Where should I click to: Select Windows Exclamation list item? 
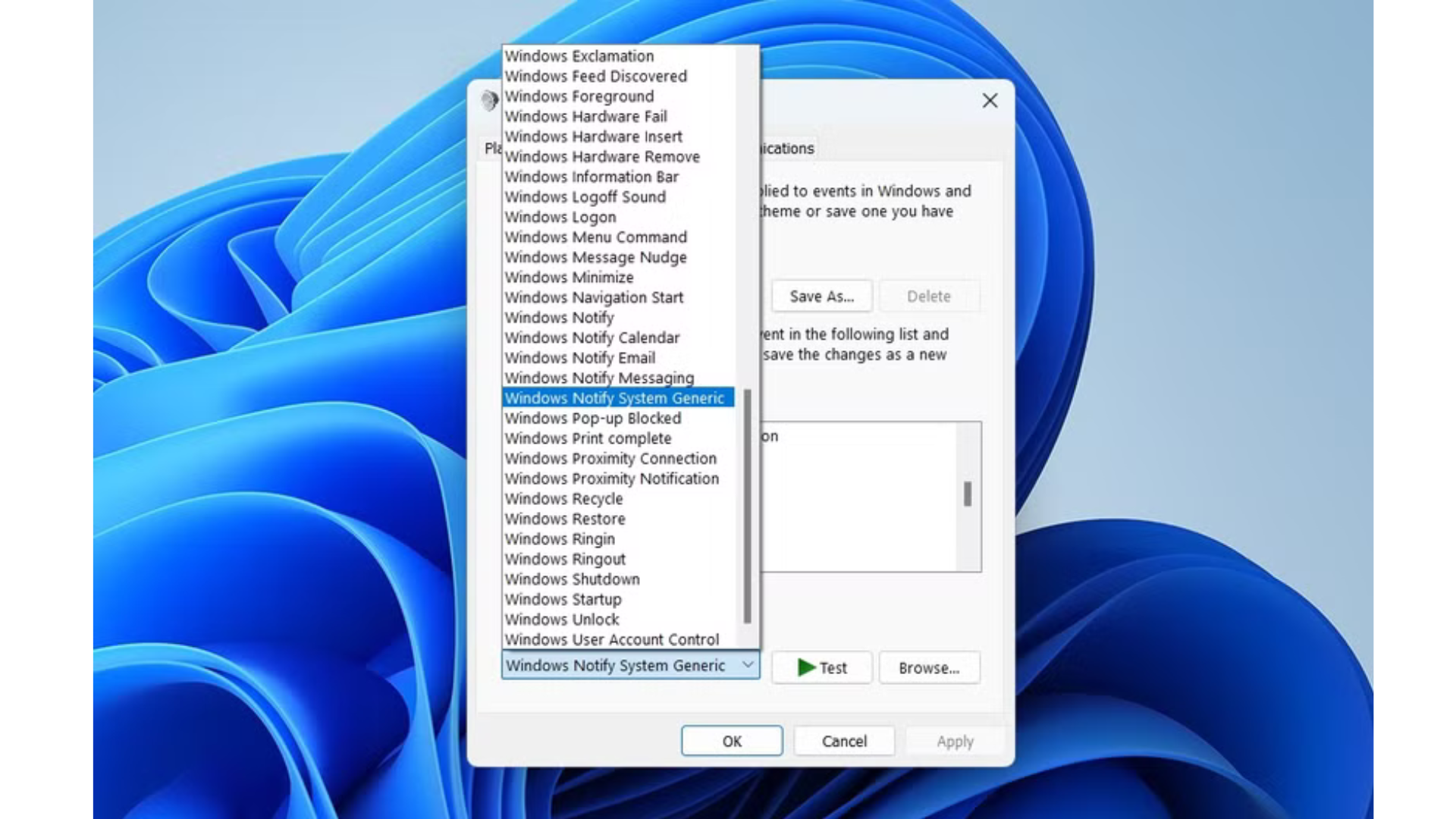click(579, 56)
